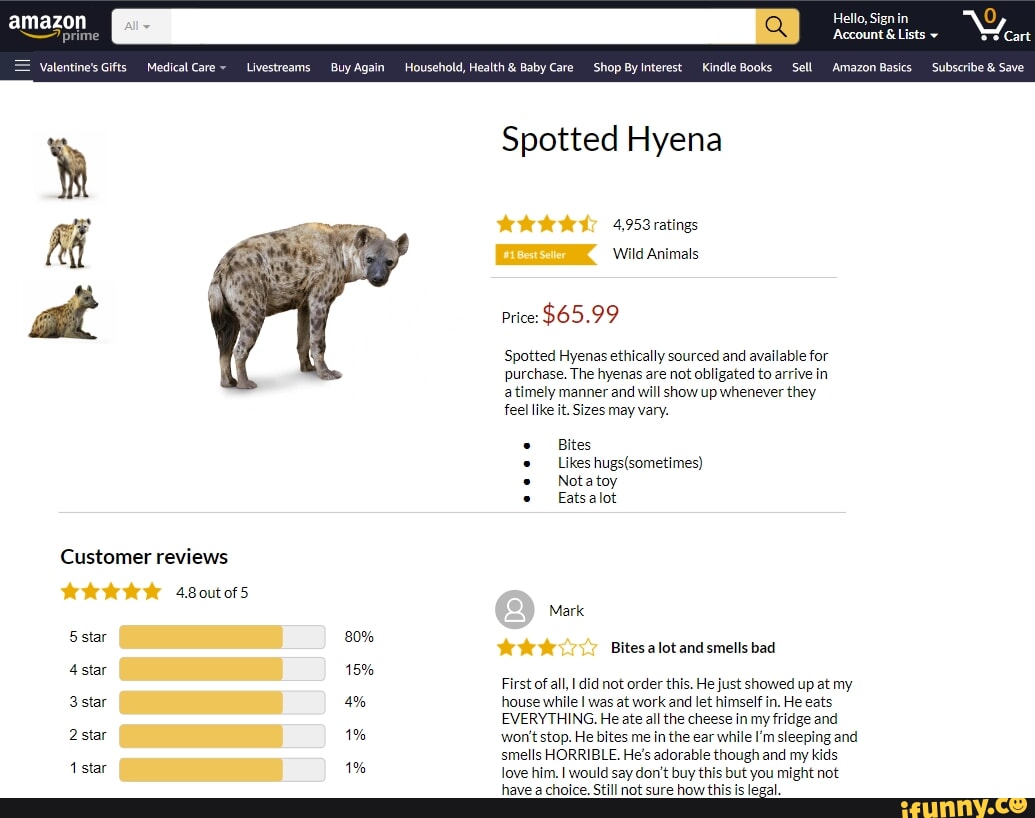Image resolution: width=1035 pixels, height=818 pixels.
Task: Click the 5 star rating bar
Action: (222, 637)
